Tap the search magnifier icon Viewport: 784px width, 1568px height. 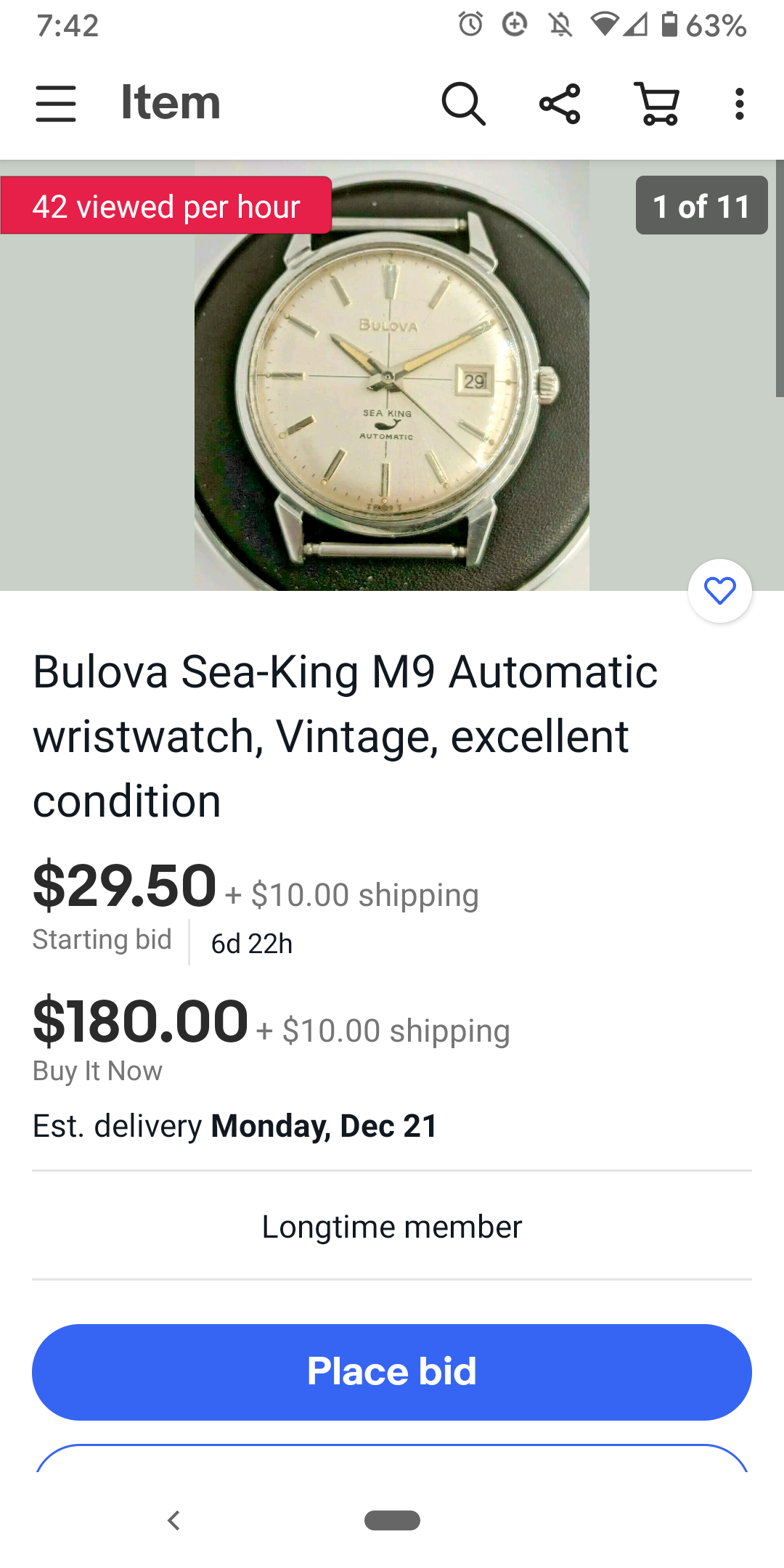click(463, 104)
